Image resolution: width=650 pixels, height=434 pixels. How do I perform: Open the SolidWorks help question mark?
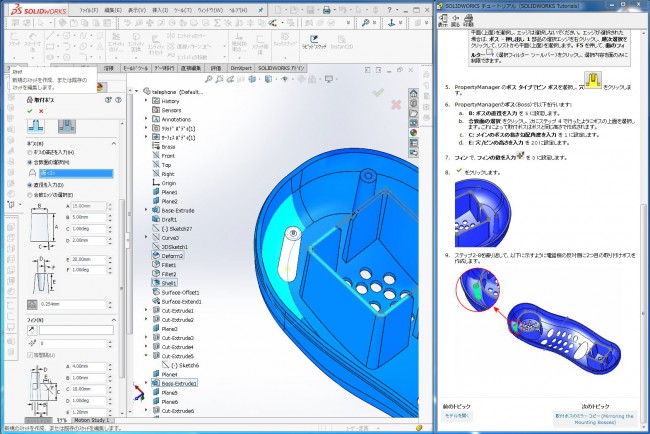pos(389,10)
